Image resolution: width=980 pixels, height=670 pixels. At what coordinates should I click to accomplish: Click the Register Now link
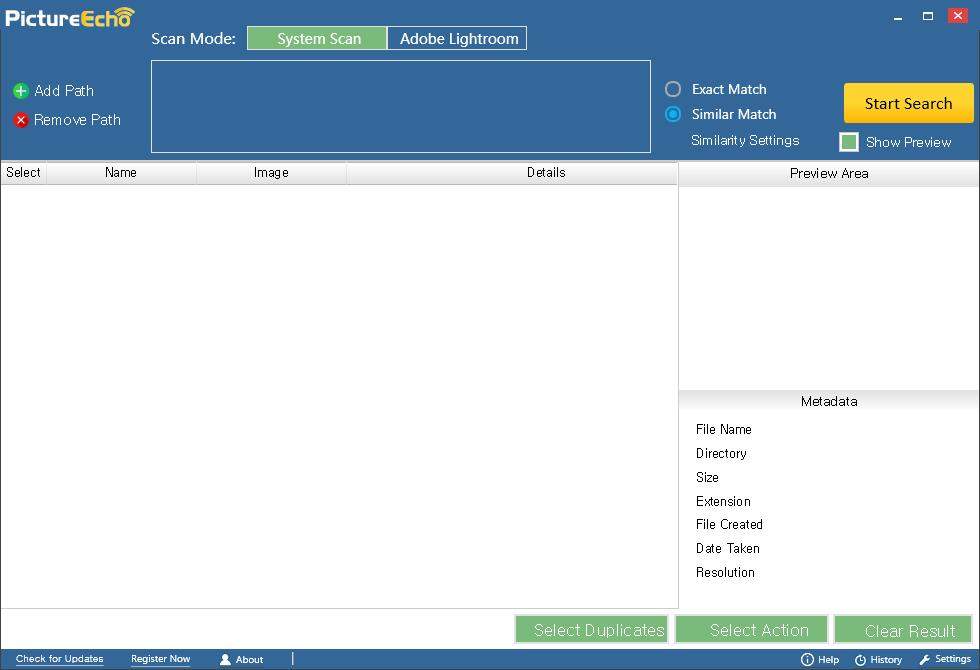[x=160, y=659]
